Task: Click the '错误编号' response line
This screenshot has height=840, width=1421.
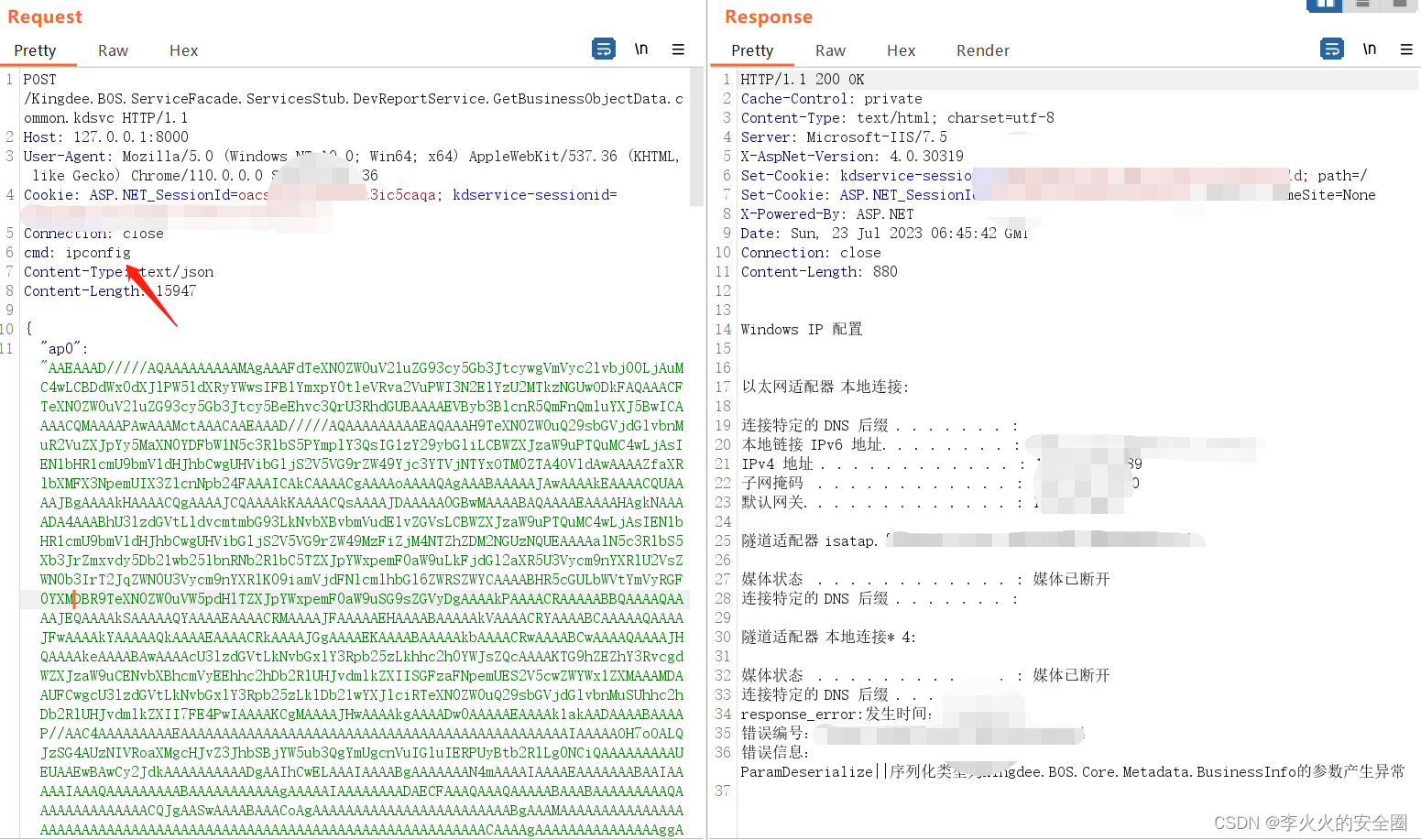Action: coord(913,734)
